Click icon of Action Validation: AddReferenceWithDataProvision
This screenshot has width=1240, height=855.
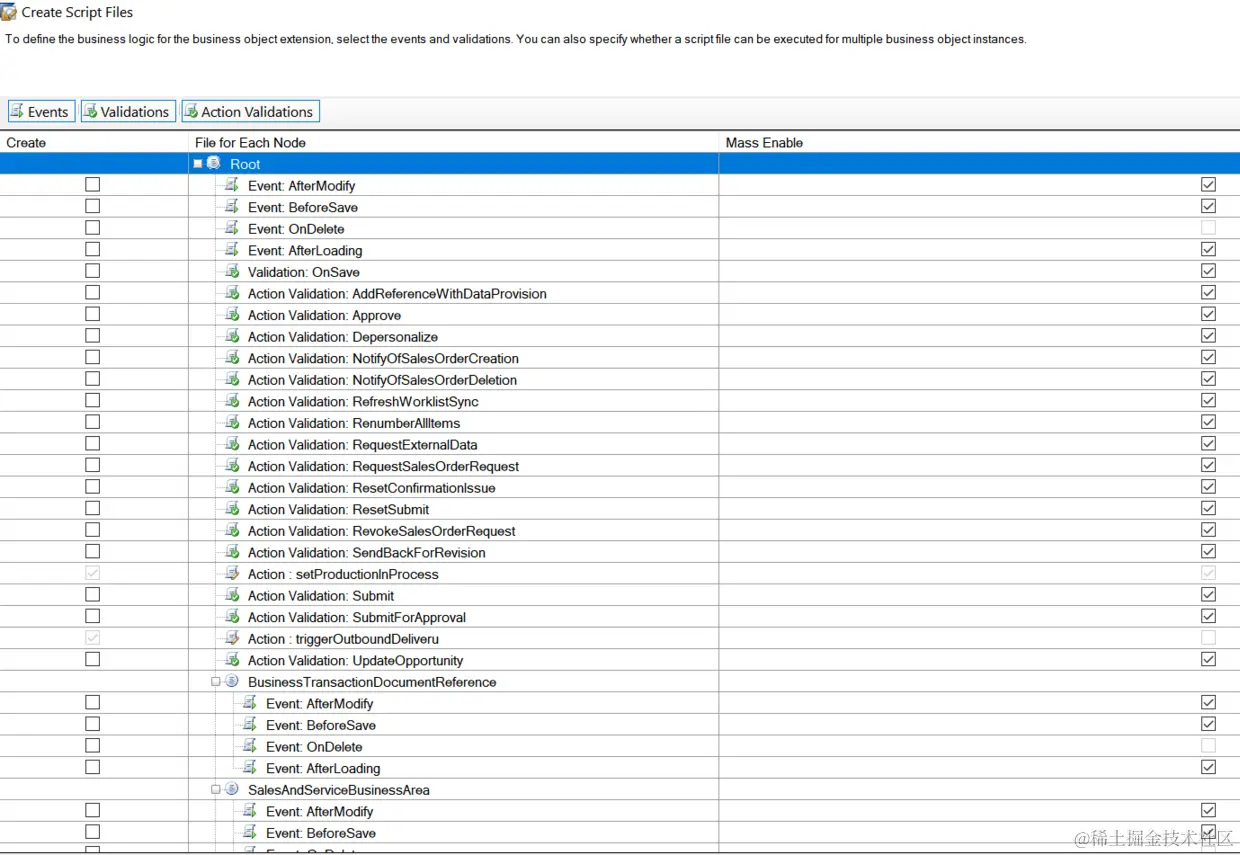(232, 293)
